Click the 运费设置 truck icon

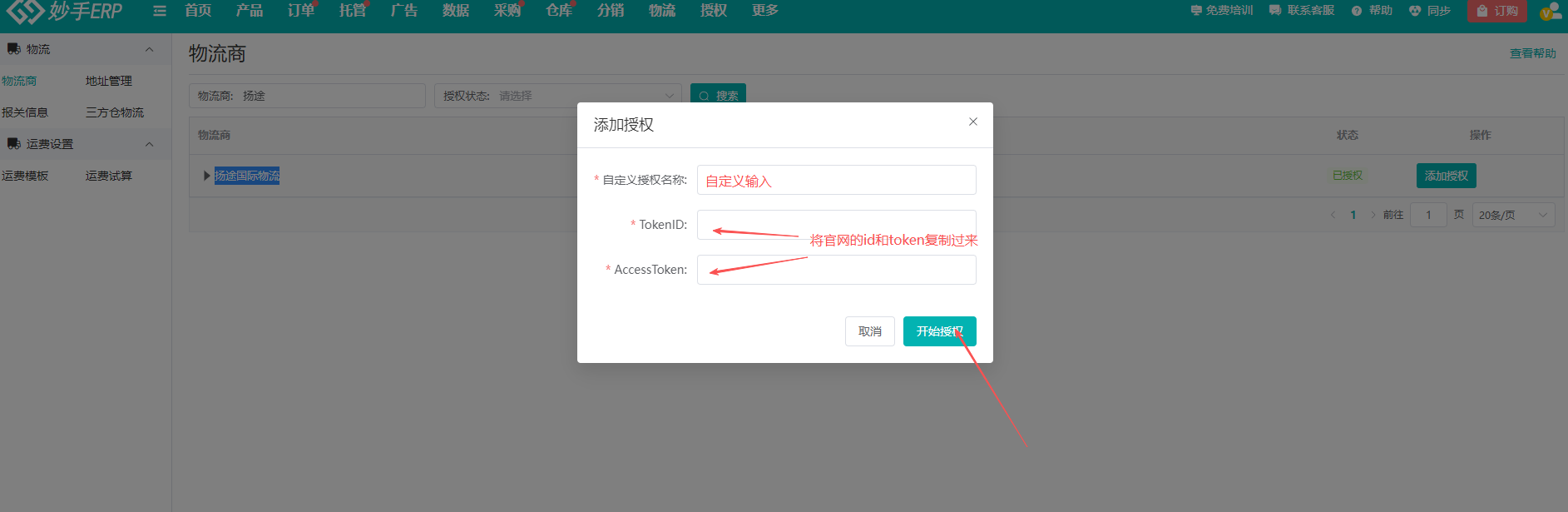14,144
